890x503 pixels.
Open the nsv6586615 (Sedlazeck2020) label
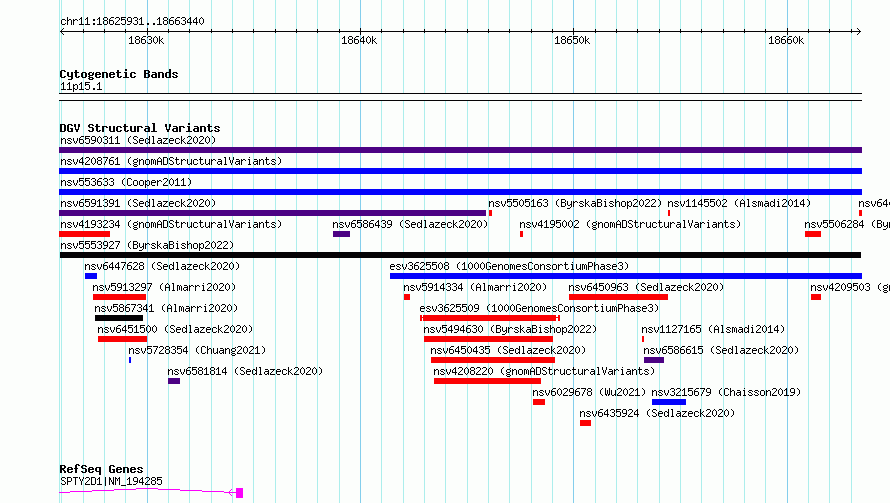point(721,350)
